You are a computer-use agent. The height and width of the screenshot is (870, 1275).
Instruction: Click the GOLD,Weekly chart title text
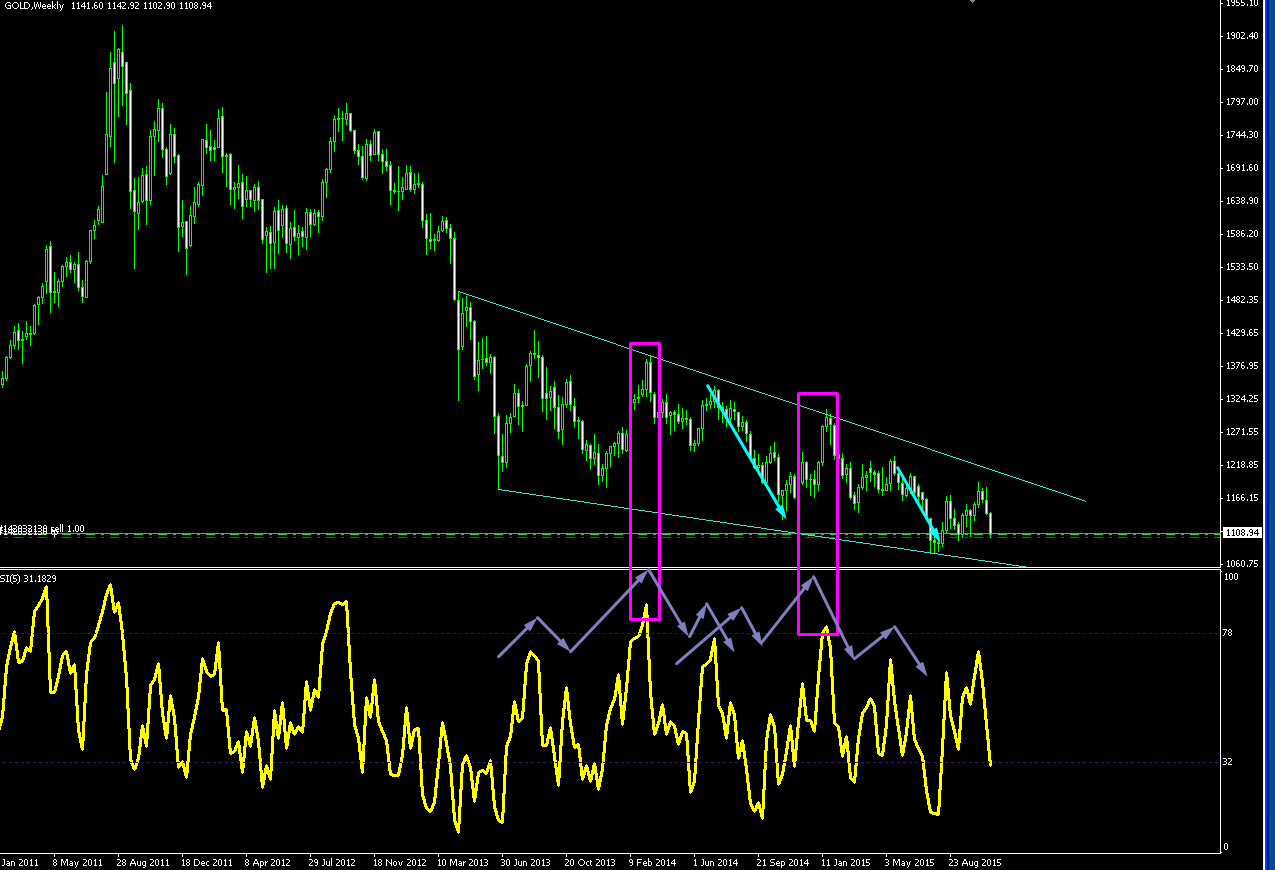coord(32,7)
